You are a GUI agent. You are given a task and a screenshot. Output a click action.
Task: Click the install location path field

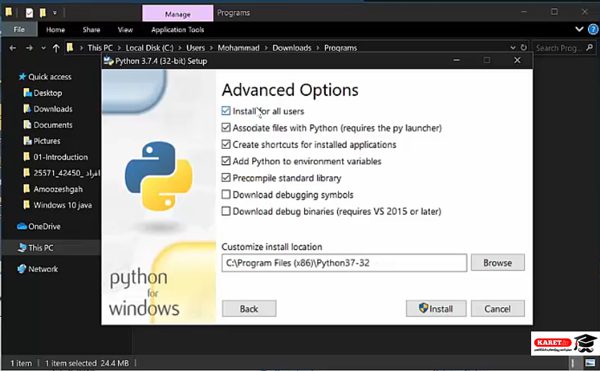point(344,263)
